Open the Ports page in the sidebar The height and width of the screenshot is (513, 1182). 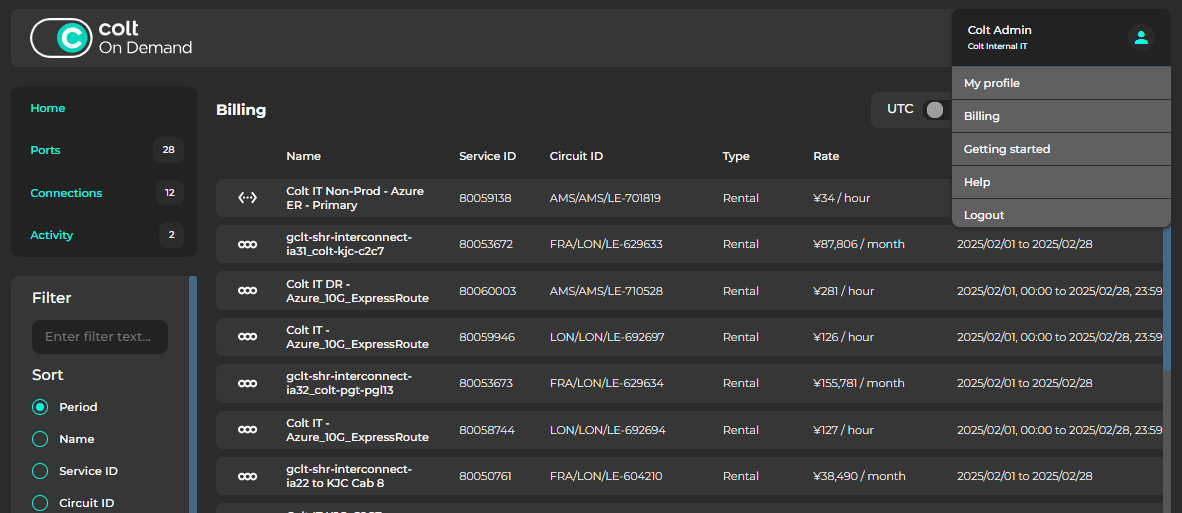tap(46, 150)
